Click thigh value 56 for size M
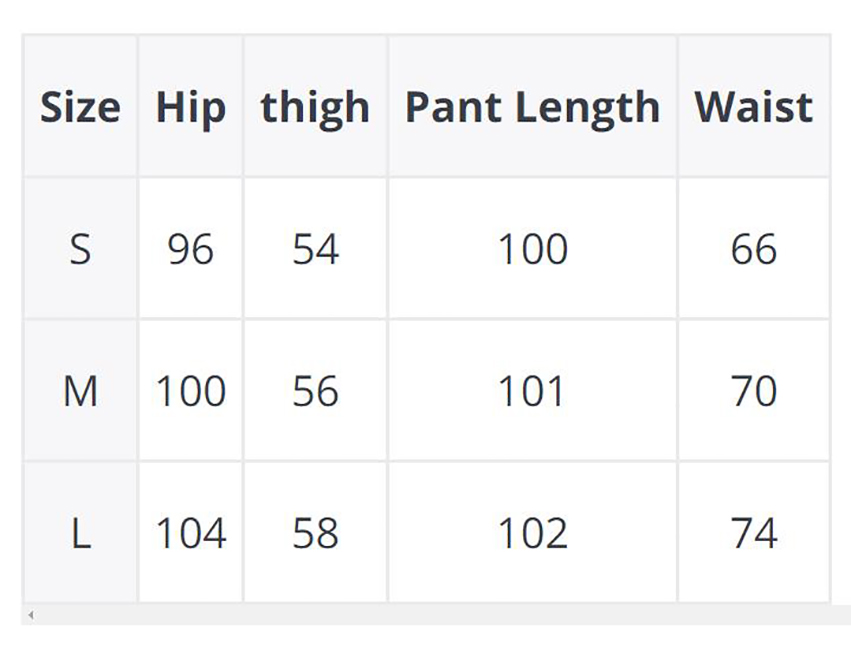 pyautogui.click(x=315, y=391)
